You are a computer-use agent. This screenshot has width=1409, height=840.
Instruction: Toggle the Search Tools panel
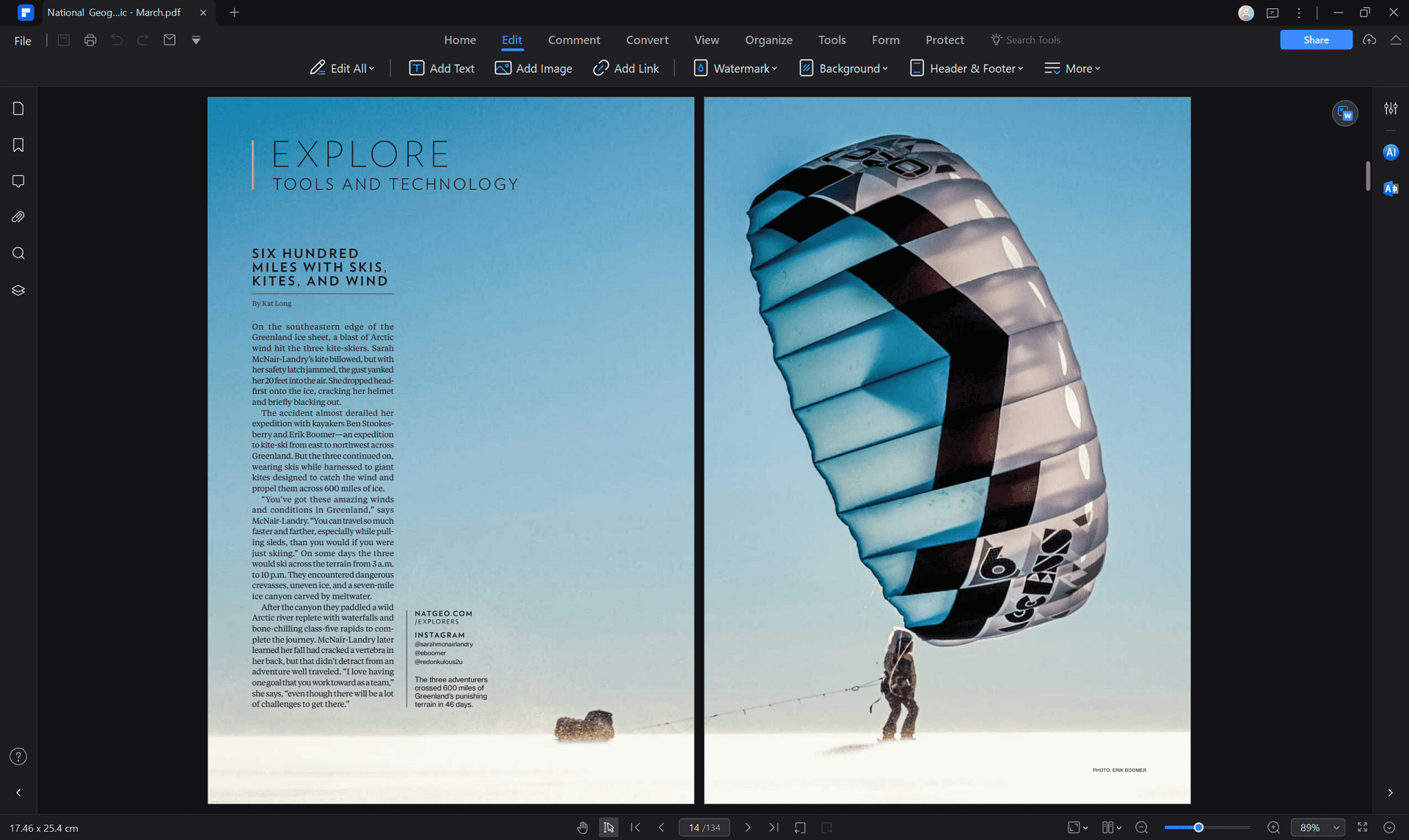pyautogui.click(x=1033, y=40)
